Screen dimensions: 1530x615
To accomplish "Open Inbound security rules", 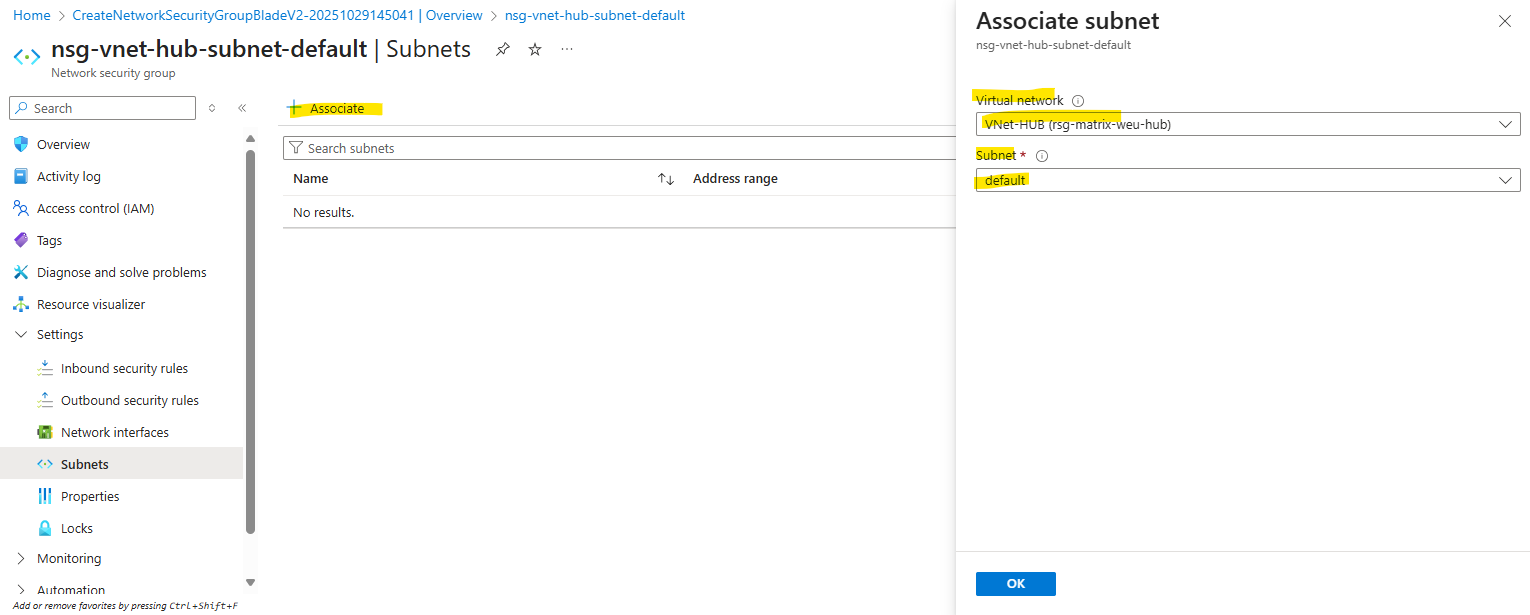I will [x=124, y=368].
